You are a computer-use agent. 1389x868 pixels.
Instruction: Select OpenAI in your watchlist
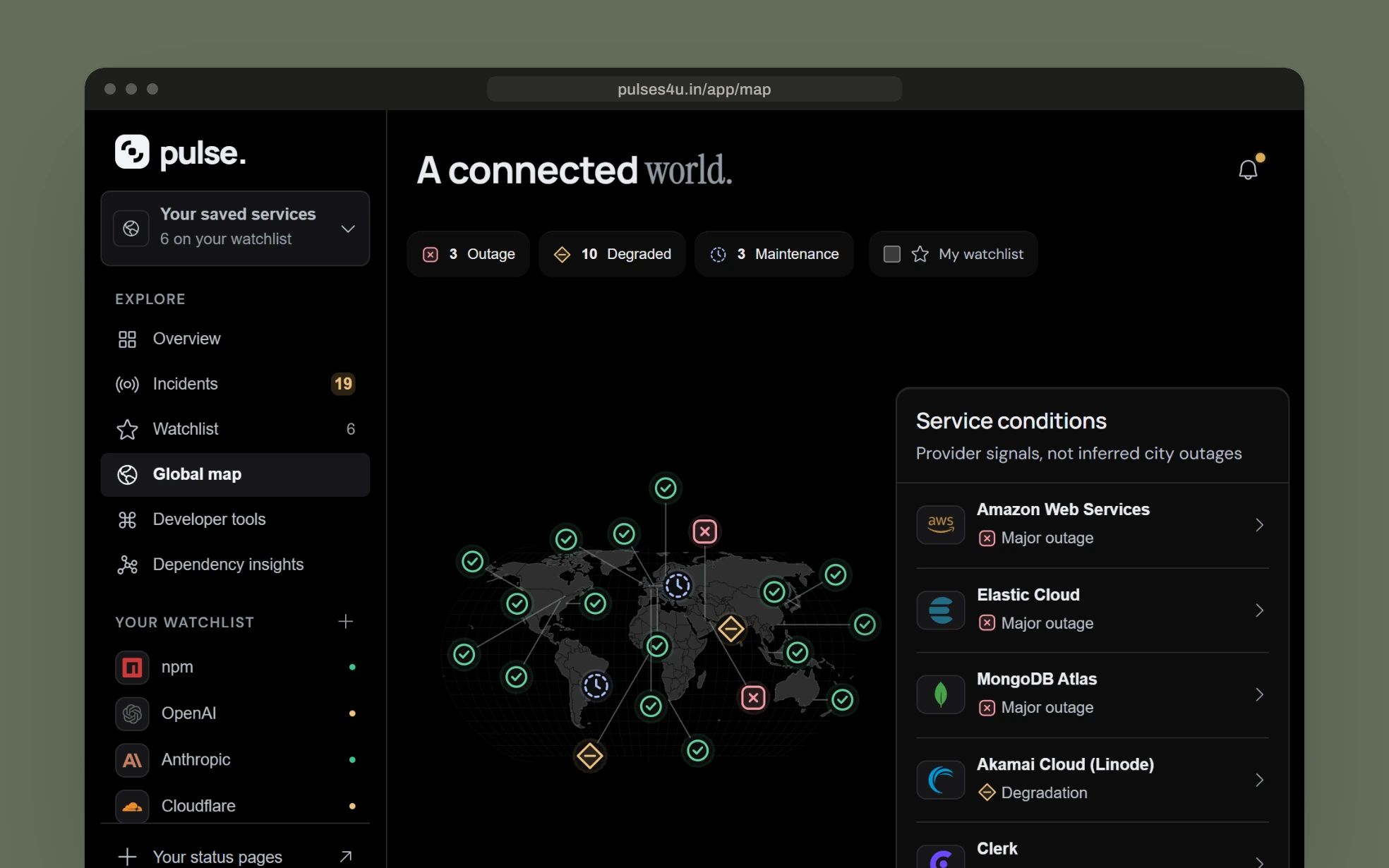pyautogui.click(x=235, y=713)
